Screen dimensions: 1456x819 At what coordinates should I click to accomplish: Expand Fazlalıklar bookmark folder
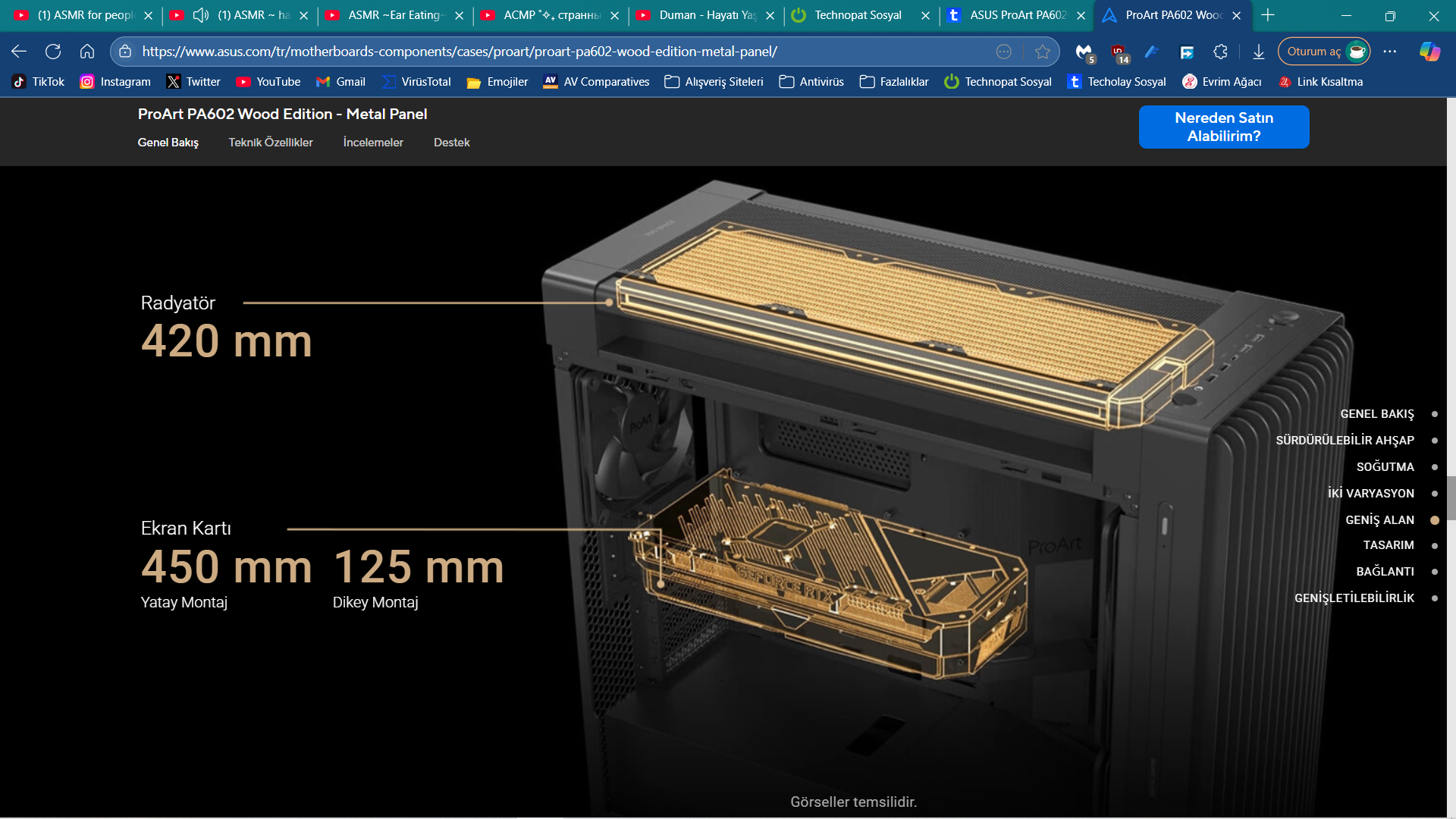tap(893, 82)
